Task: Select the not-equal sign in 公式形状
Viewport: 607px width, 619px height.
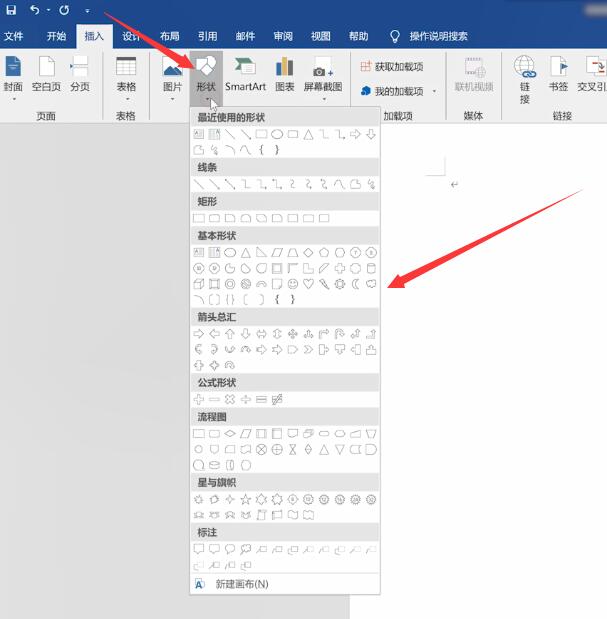Action: 277,400
